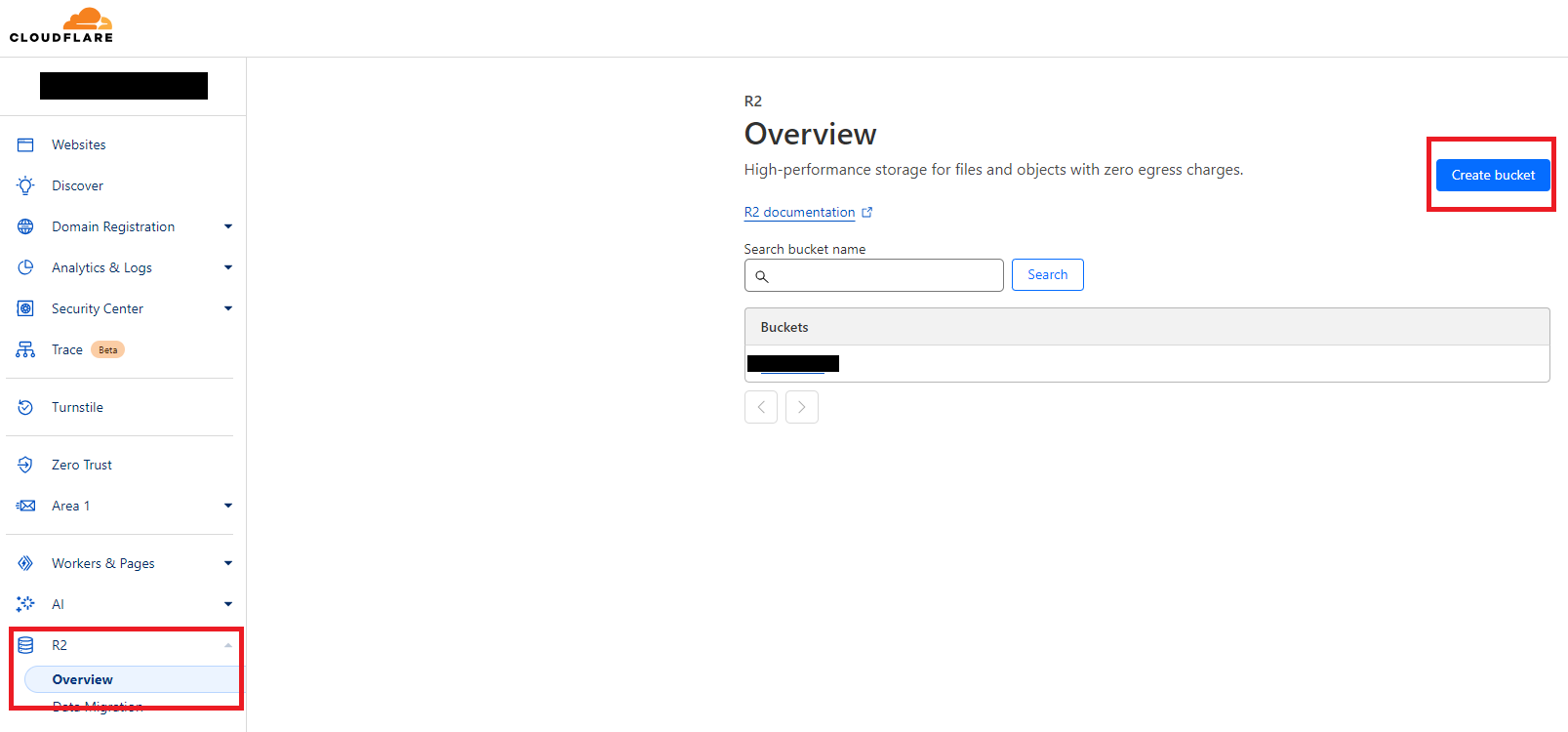This screenshot has height=732, width=1568.
Task: Click the redacted account name at top of sidebar
Action: [x=124, y=86]
